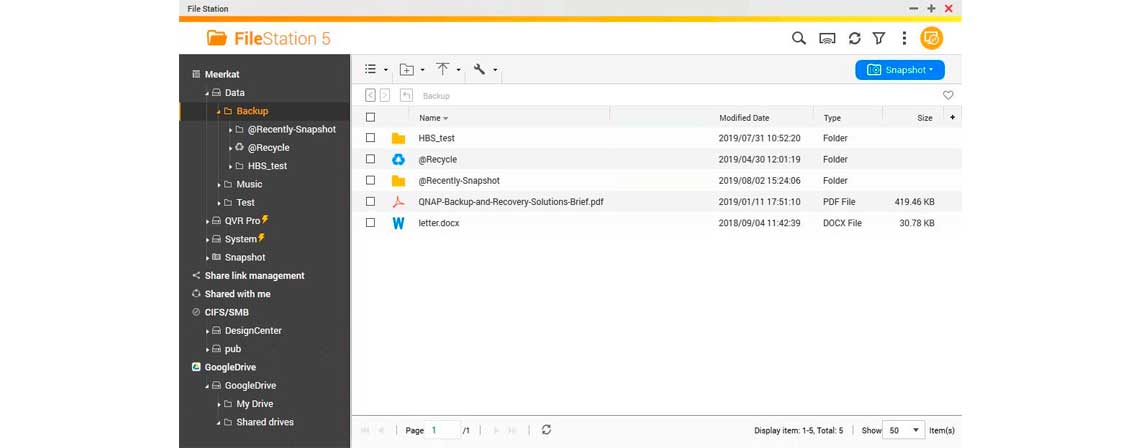1140x448 pixels.
Task: Open the items-per-page Show dropdown
Action: pos(905,430)
